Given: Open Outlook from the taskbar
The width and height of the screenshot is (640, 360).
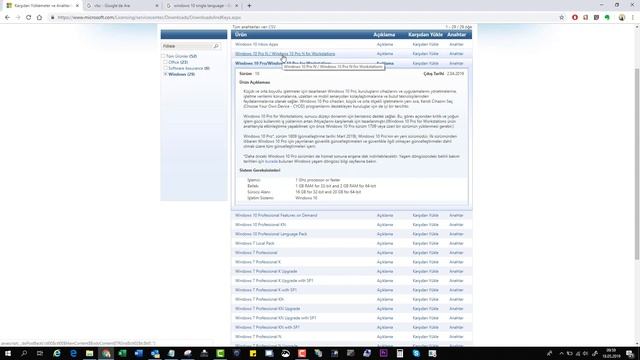Looking at the screenshot, I should point(155,353).
